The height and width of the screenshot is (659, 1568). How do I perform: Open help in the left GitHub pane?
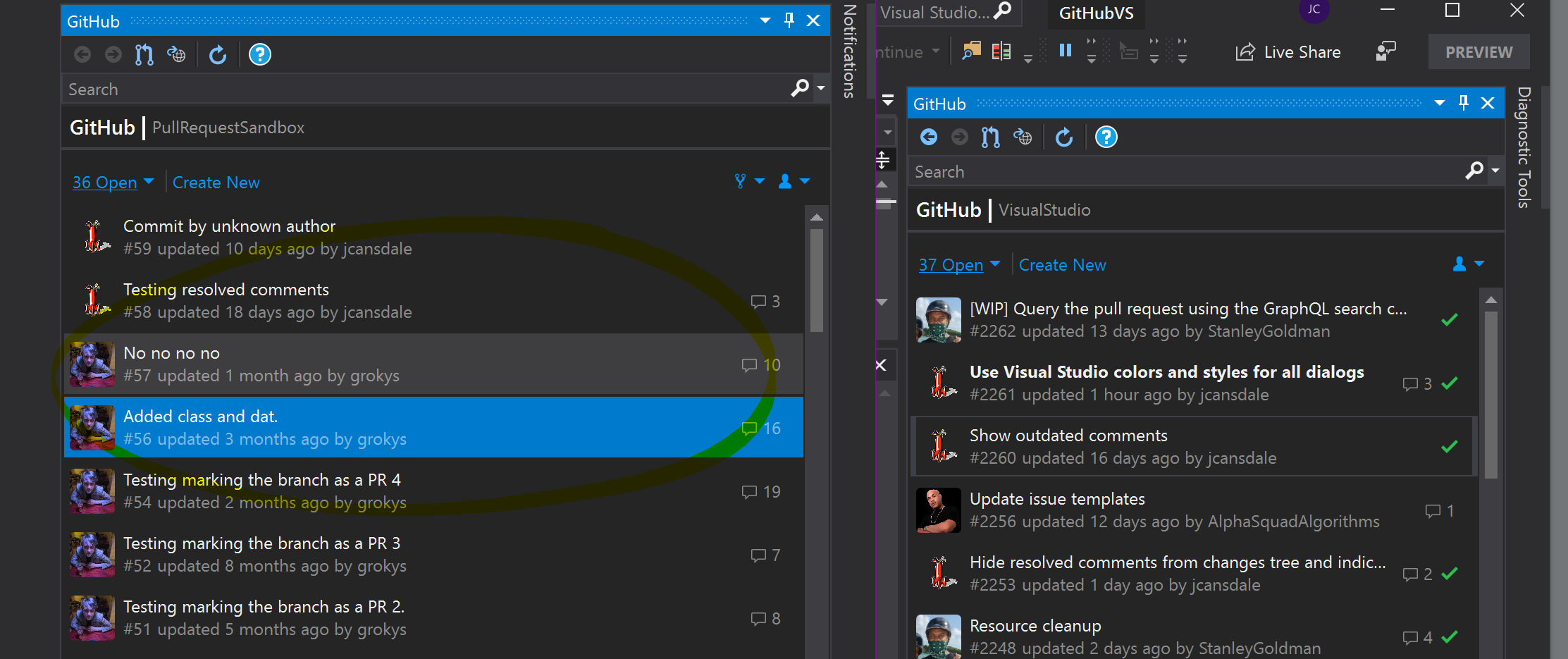(260, 54)
